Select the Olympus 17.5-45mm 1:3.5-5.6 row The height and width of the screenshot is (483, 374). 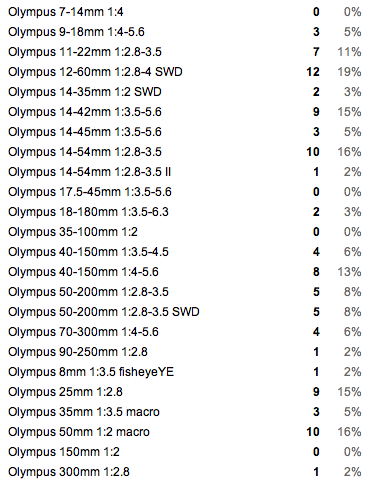(185, 192)
